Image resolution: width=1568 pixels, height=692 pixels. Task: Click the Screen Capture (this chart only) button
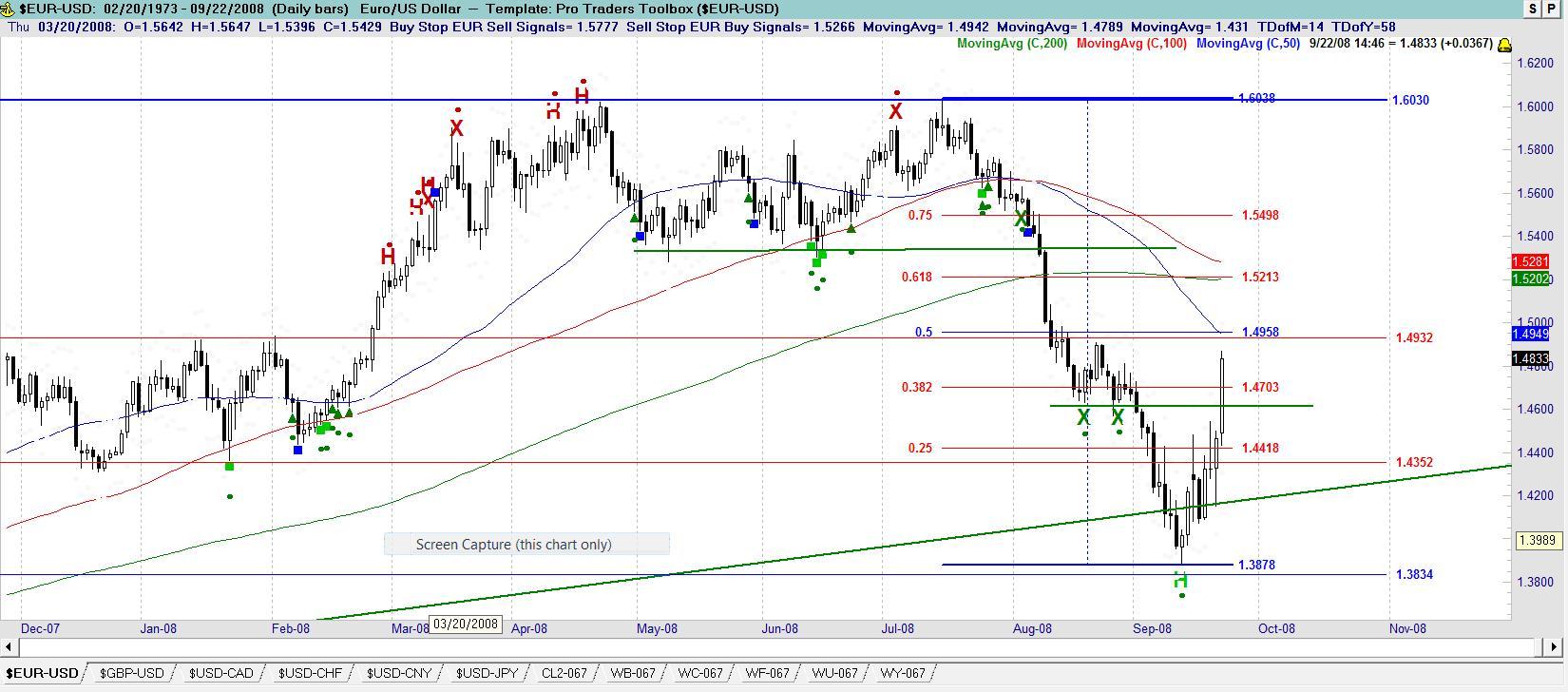click(526, 544)
